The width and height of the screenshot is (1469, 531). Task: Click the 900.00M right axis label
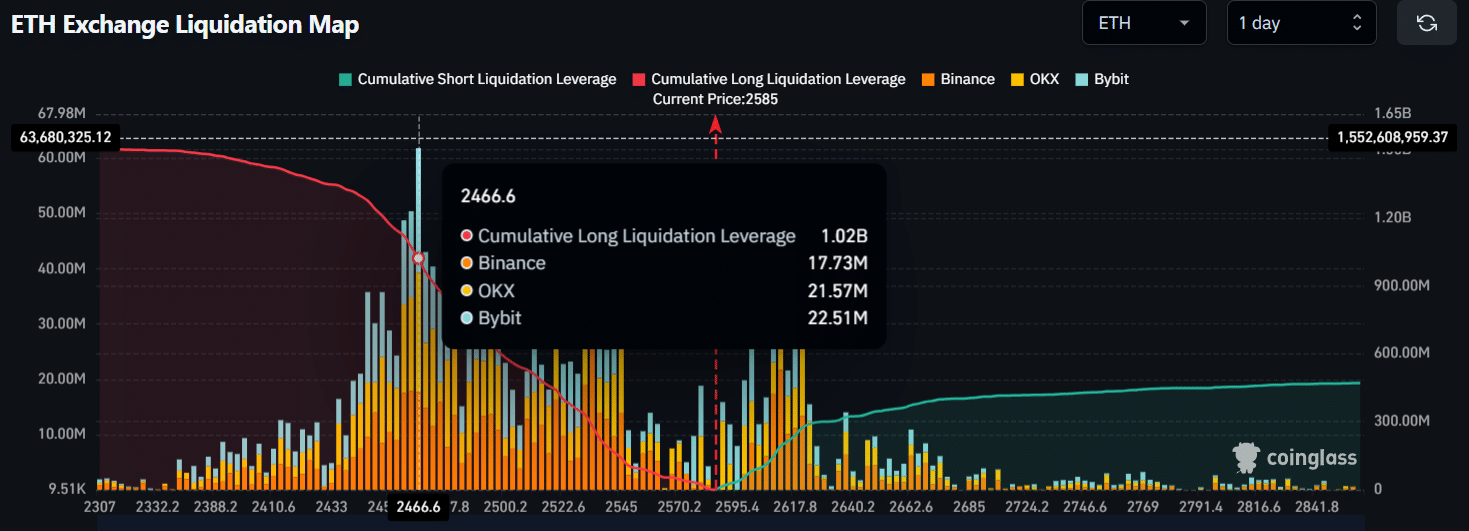tap(1402, 285)
